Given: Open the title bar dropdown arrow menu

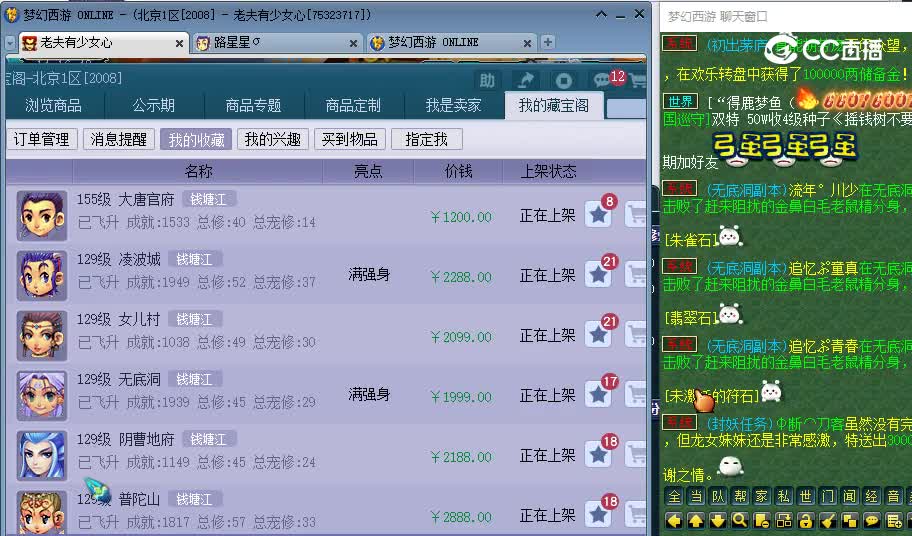Looking at the screenshot, I should [600, 16].
